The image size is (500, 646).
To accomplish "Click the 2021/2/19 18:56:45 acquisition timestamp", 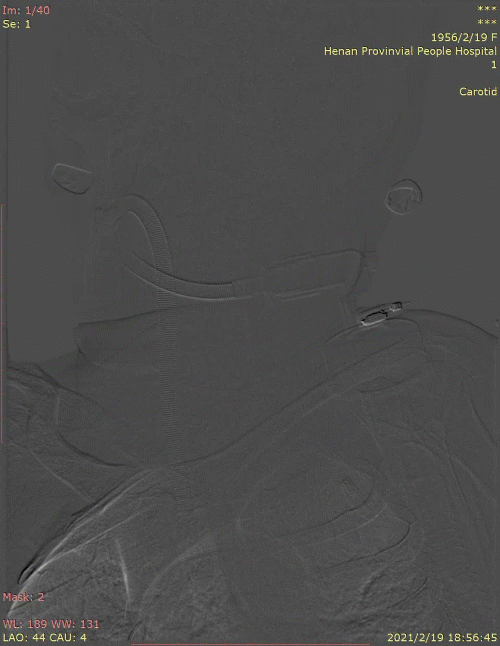I will pyautogui.click(x=442, y=637).
